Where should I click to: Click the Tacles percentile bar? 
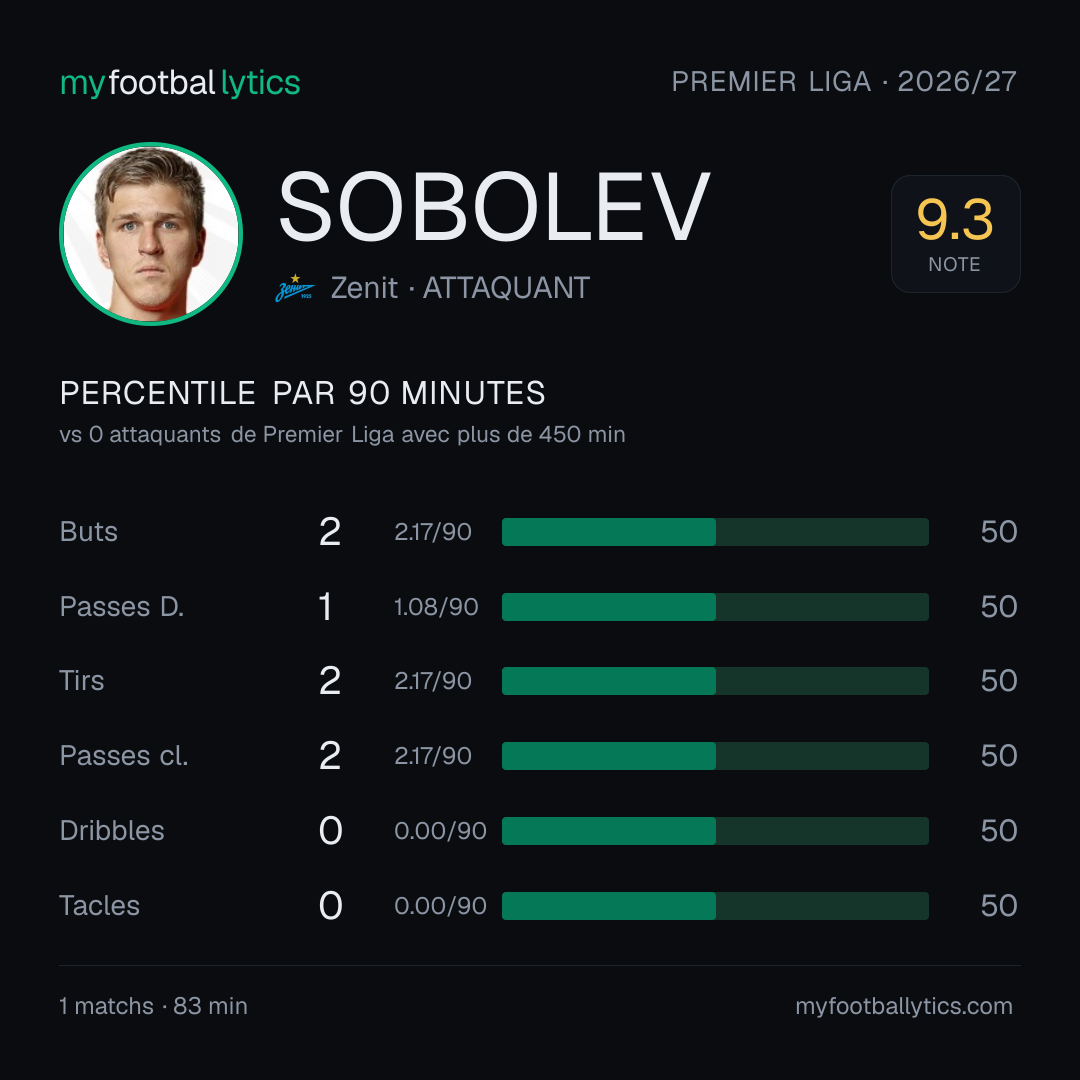tap(715, 906)
